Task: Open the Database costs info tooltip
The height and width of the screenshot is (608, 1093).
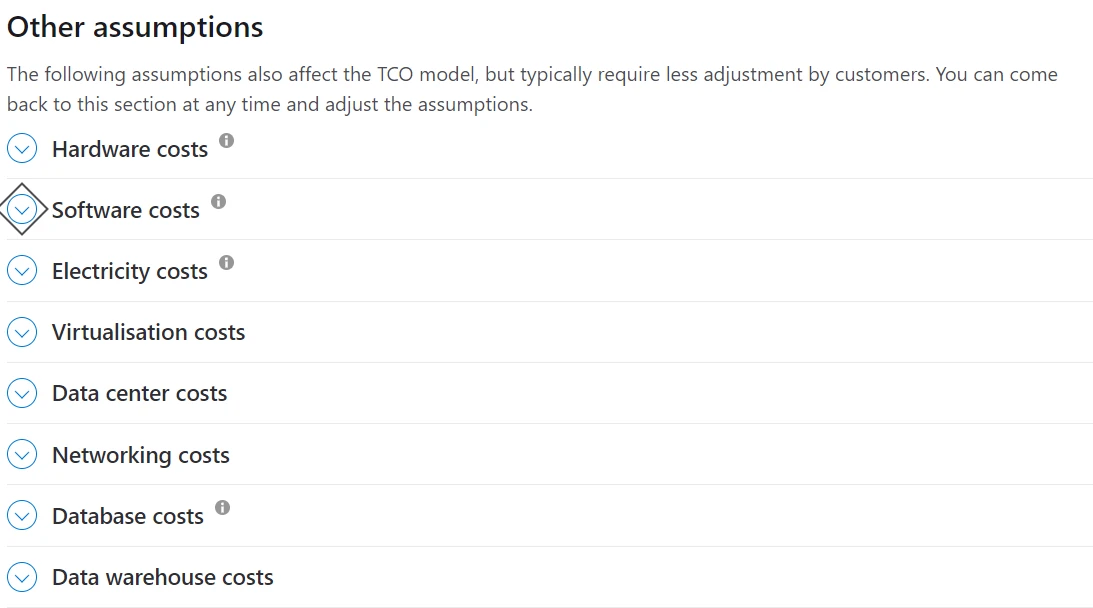Action: pos(224,508)
